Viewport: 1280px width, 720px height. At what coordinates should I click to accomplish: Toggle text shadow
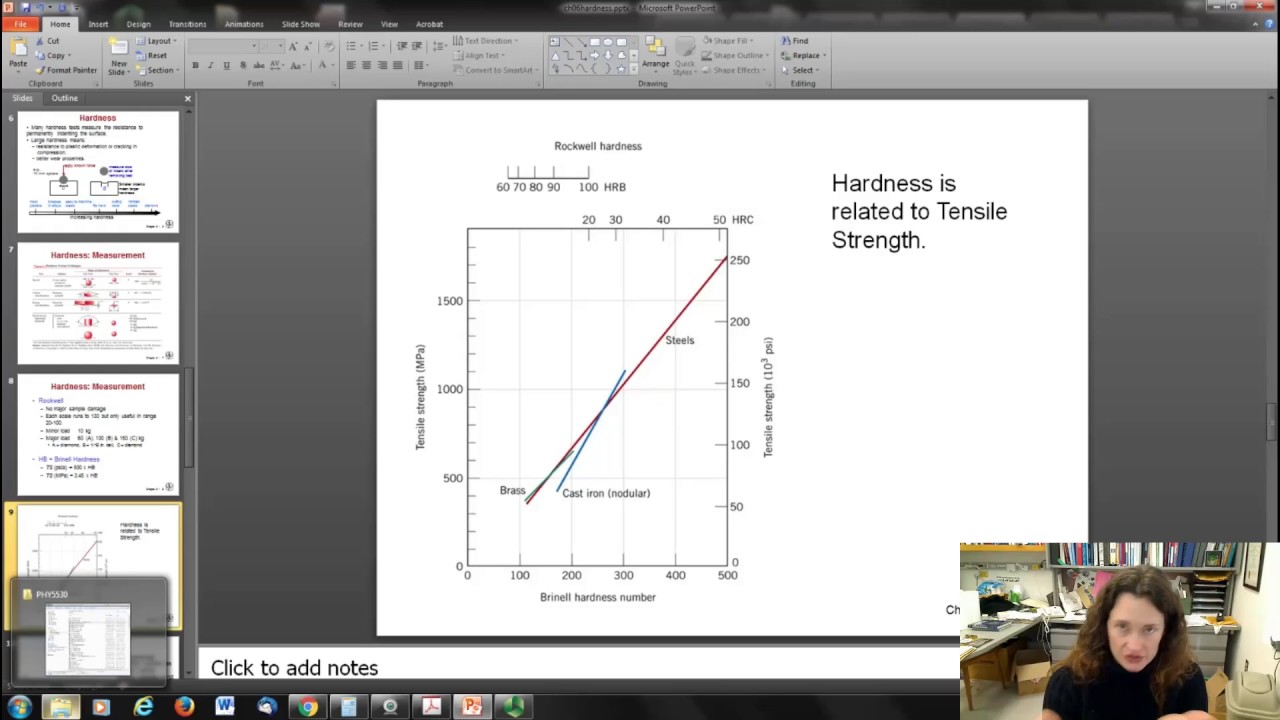[x=242, y=66]
